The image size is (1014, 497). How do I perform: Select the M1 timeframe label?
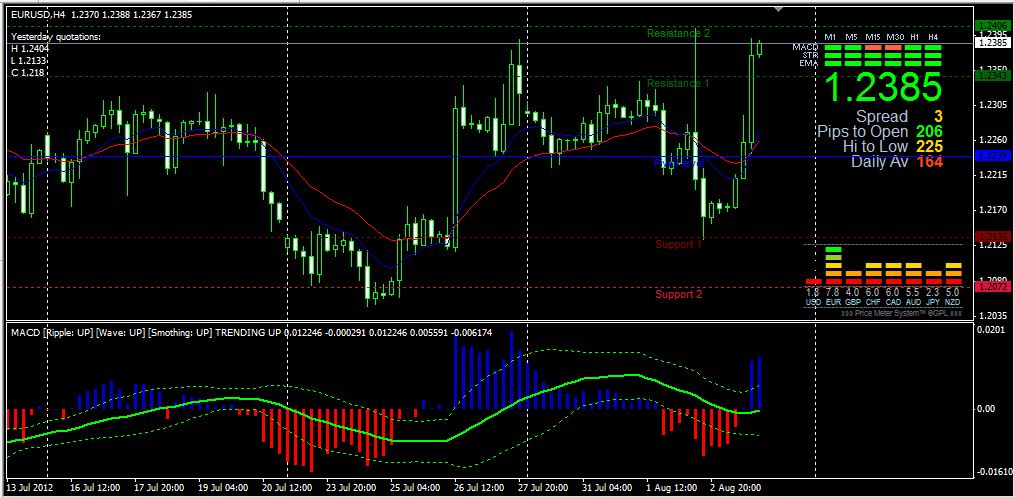[830, 37]
